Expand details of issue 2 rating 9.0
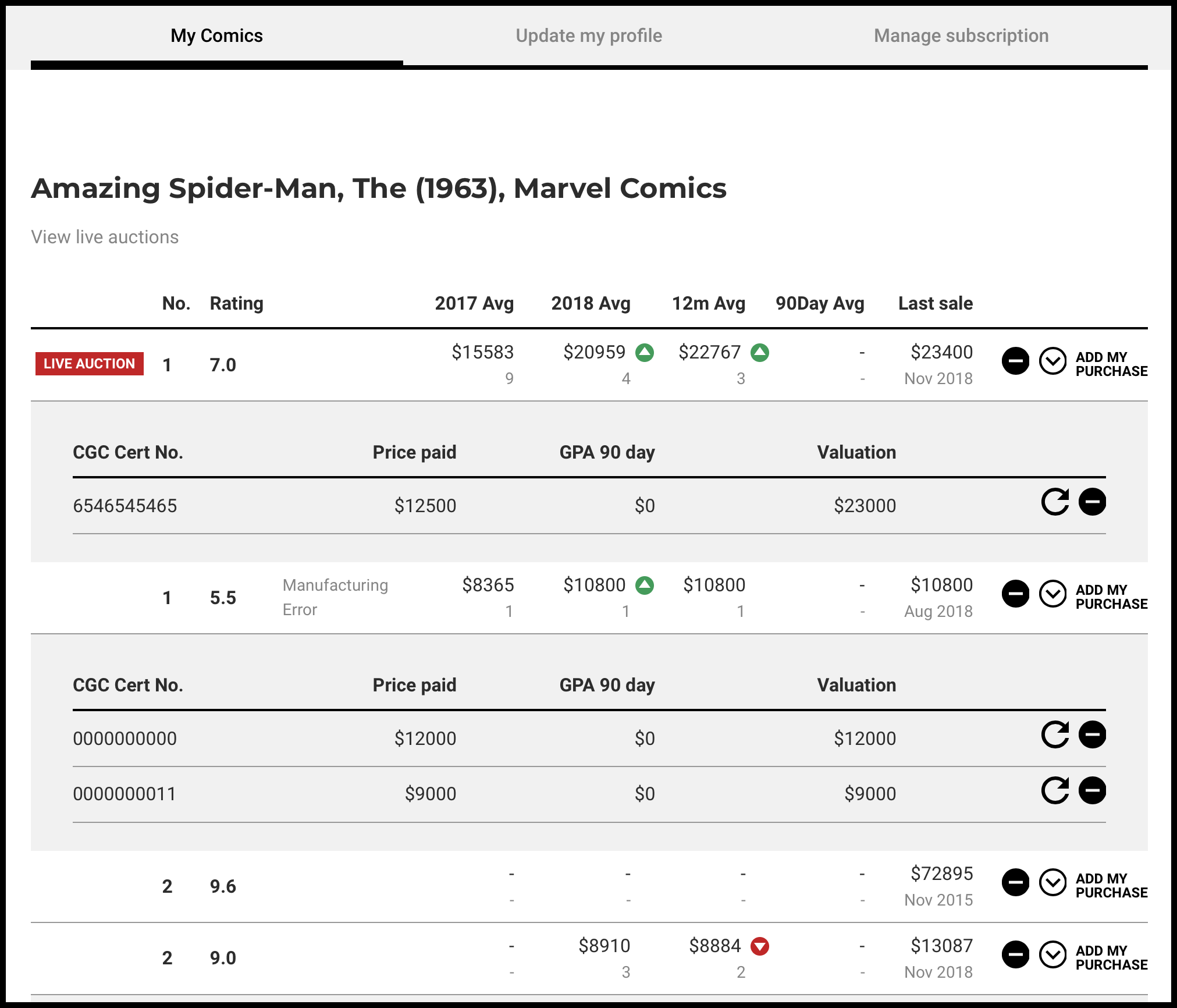 coord(1053,954)
